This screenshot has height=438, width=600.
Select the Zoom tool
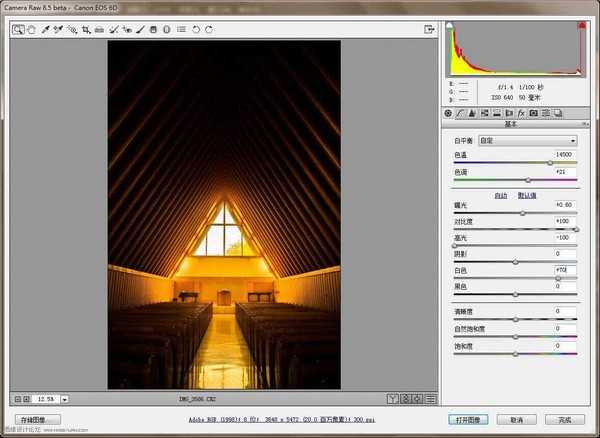pos(18,30)
